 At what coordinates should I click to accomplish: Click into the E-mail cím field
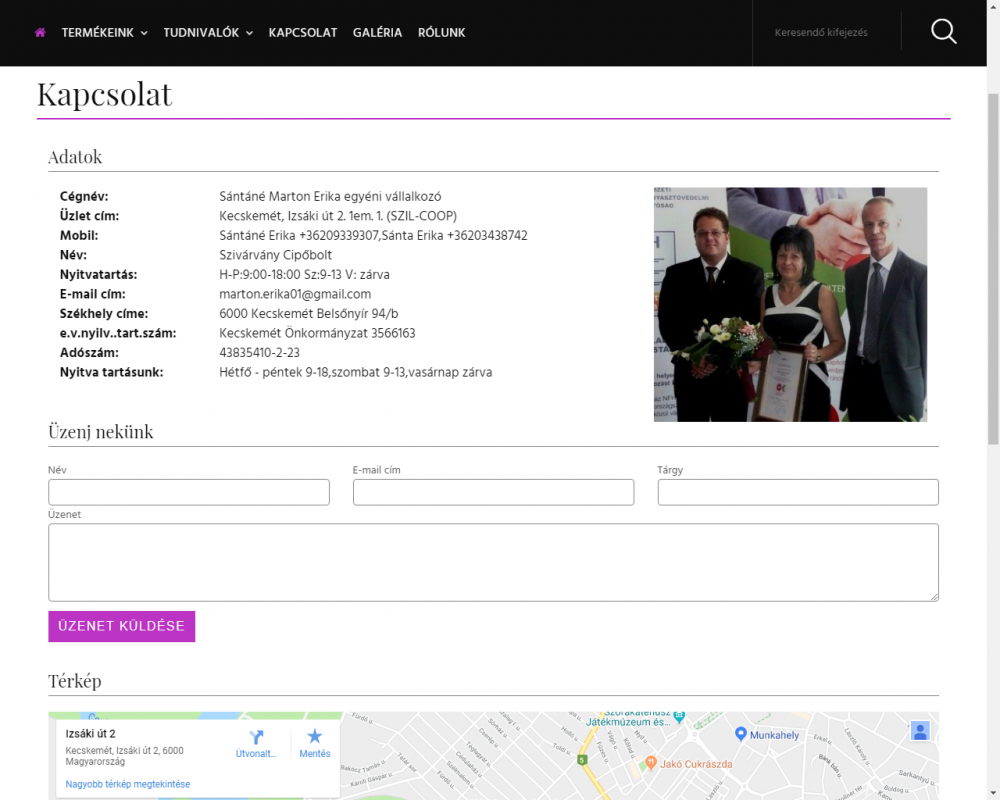[x=493, y=492]
